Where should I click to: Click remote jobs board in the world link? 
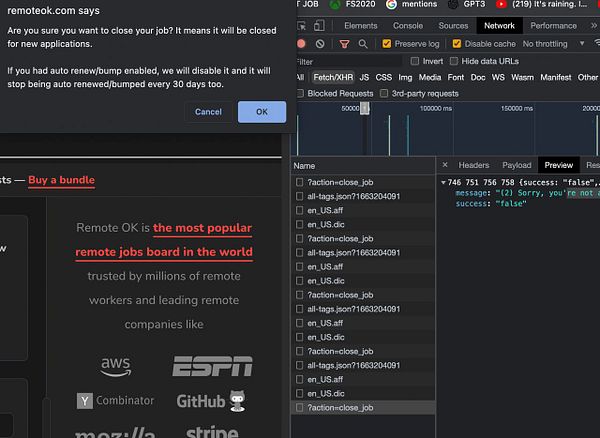[164, 252]
